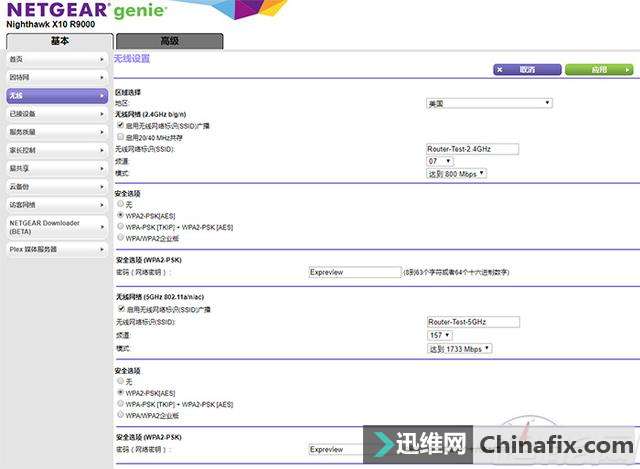The height and width of the screenshot is (469, 640).
Task: Switch to the 高级 tab
Action: (169, 41)
